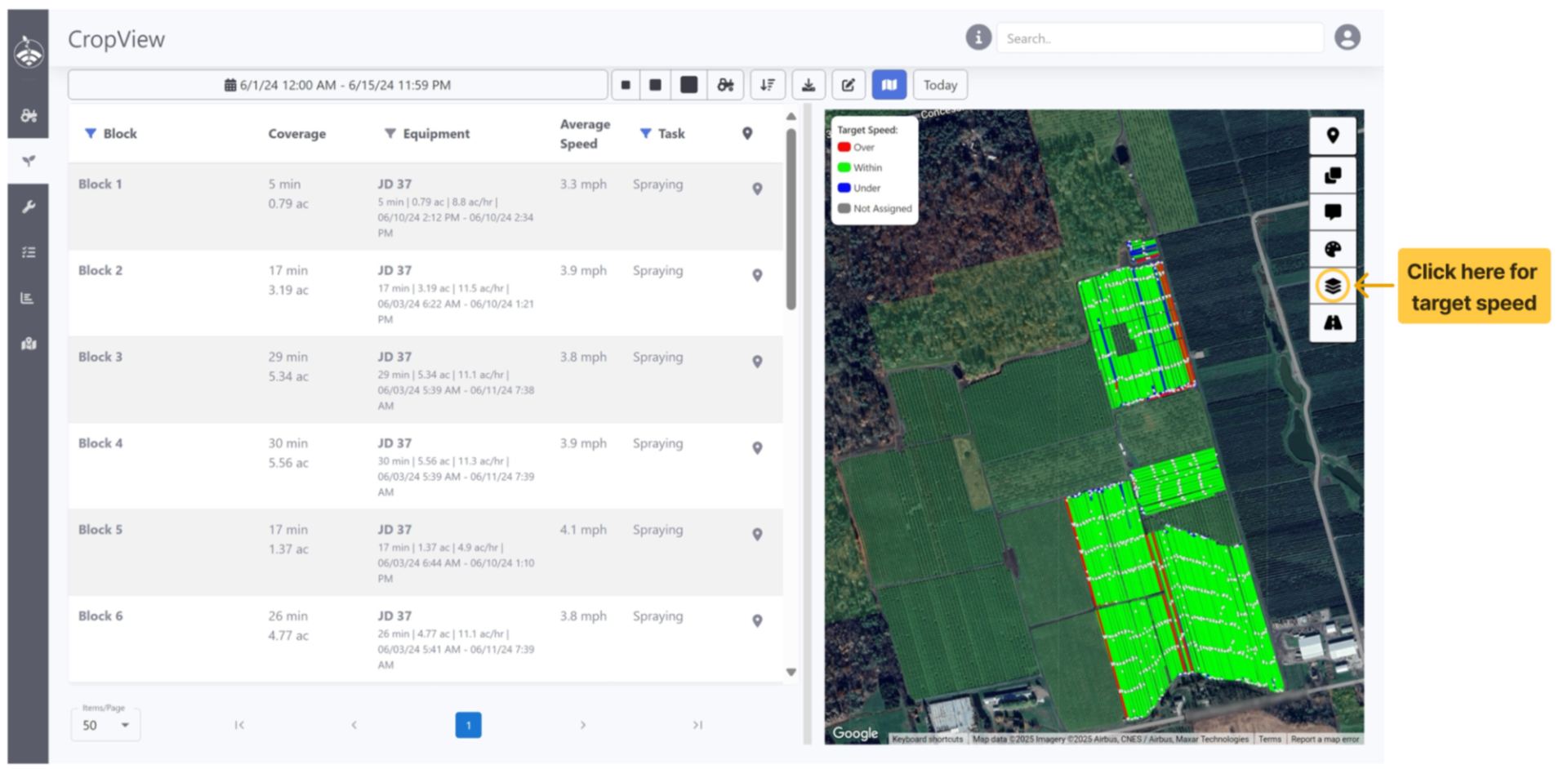Open the chart reports sidebar tab
The height and width of the screenshot is (769, 1568).
click(29, 298)
